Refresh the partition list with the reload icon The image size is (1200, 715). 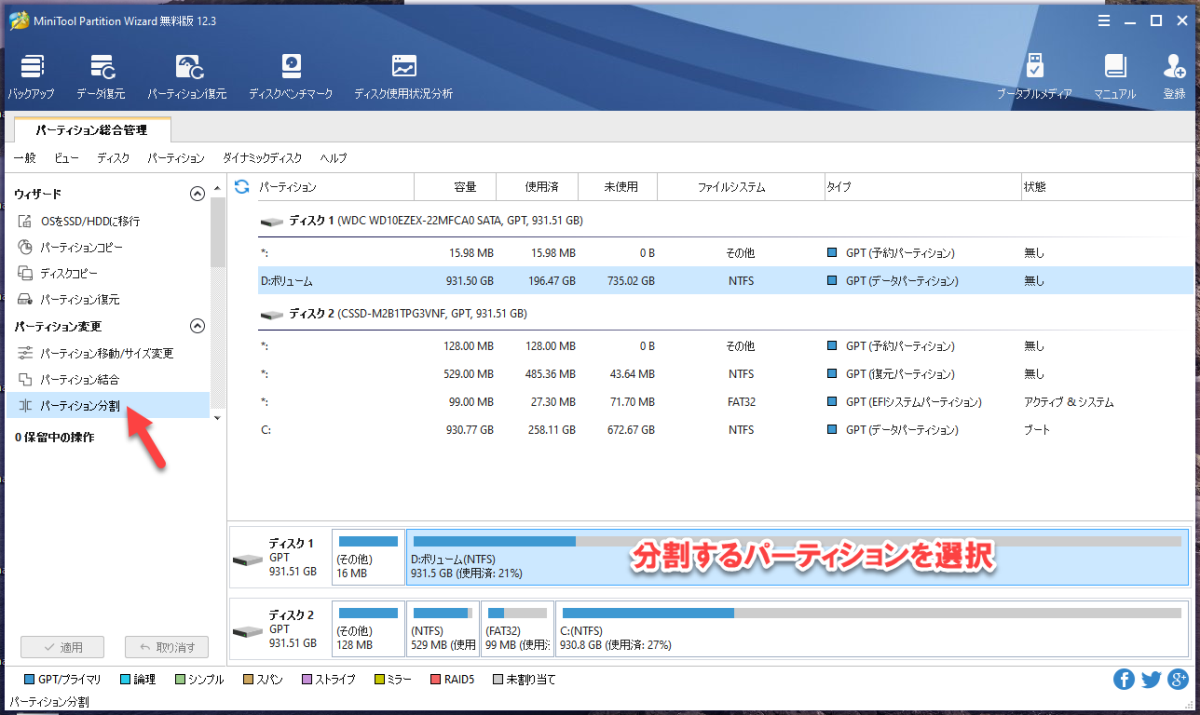click(x=241, y=186)
